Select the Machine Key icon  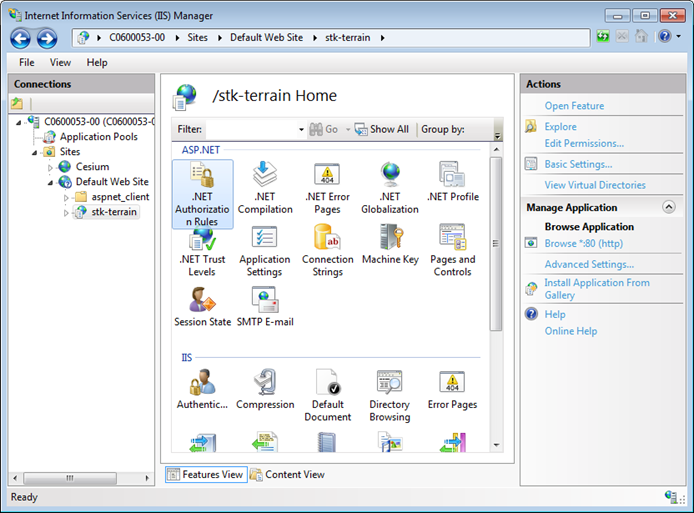pyautogui.click(x=389, y=245)
